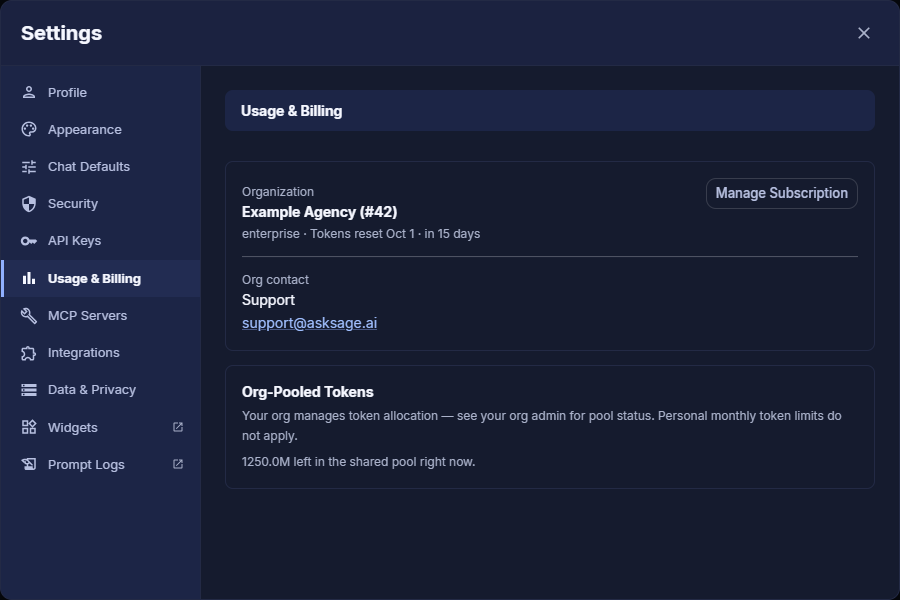Click the Widgets grid icon
The height and width of the screenshot is (600, 900).
[29, 427]
